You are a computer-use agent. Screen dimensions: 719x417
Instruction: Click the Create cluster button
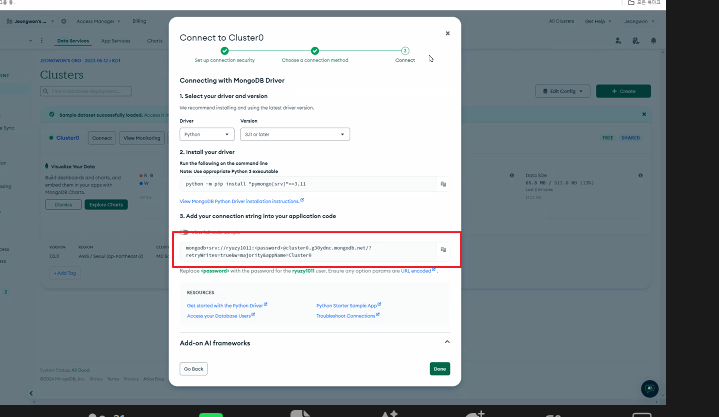click(623, 91)
